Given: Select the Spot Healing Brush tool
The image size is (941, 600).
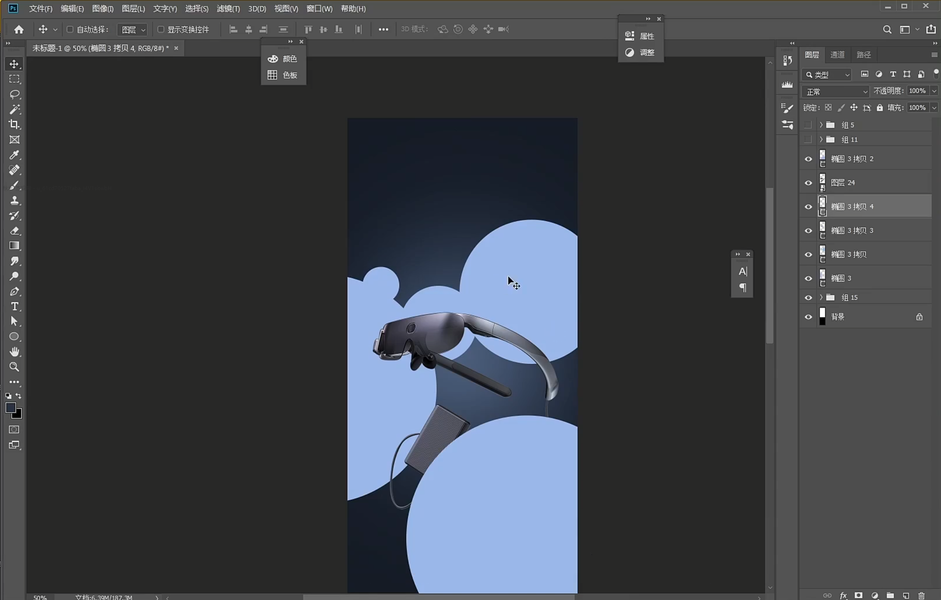Looking at the screenshot, I should (14, 170).
